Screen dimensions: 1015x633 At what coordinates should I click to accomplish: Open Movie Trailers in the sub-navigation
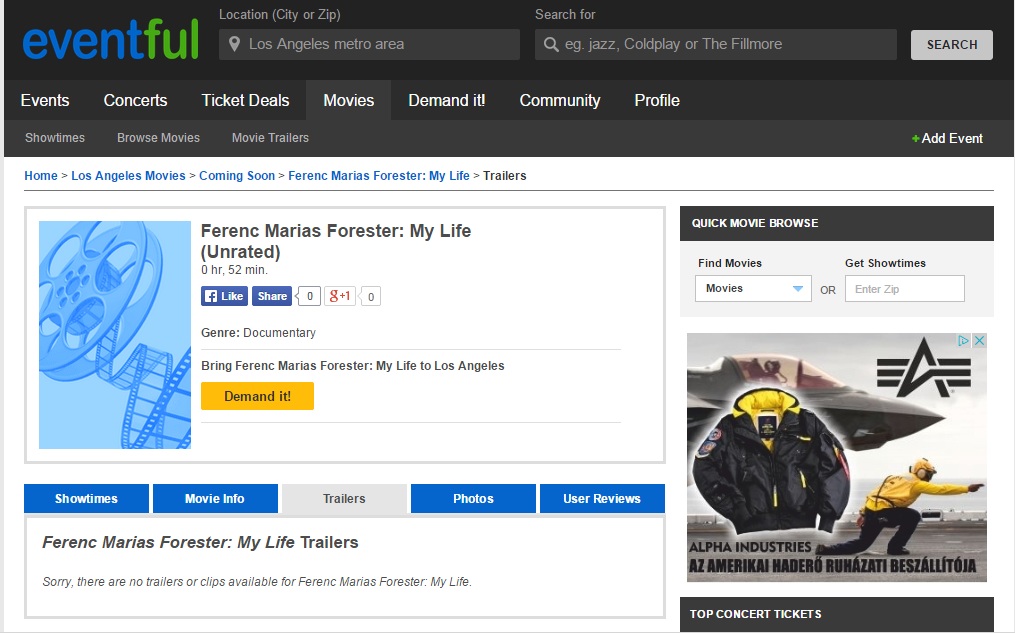coord(270,138)
